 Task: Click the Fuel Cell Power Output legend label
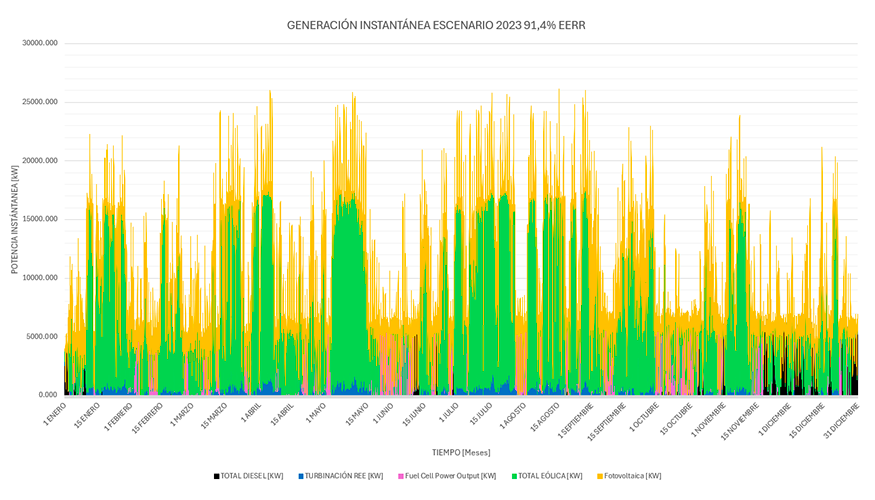450,476
